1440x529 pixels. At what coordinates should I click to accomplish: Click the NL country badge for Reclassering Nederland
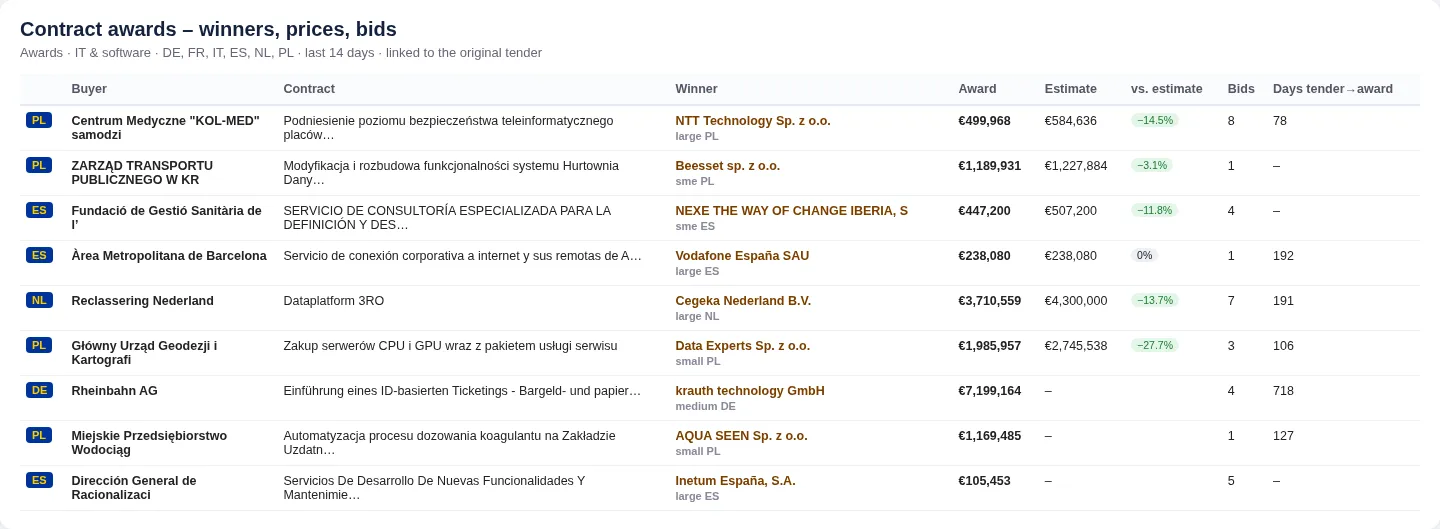pyautogui.click(x=39, y=300)
